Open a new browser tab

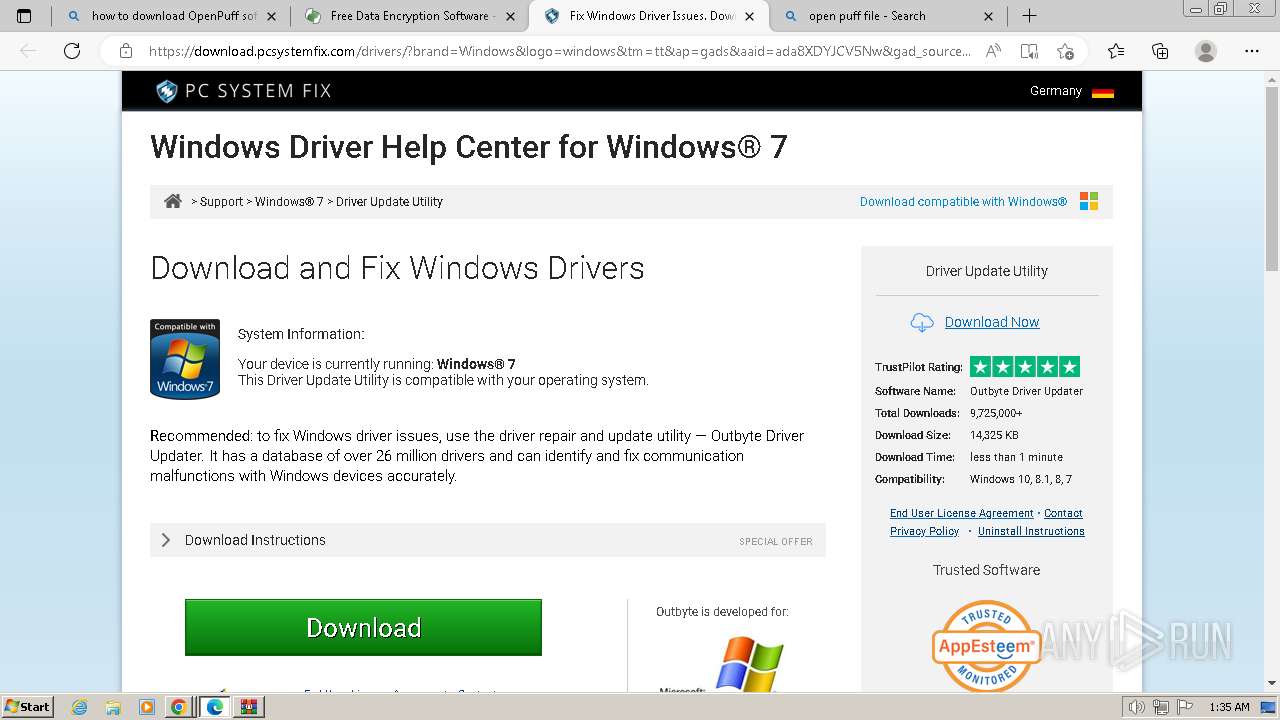[x=1029, y=16]
